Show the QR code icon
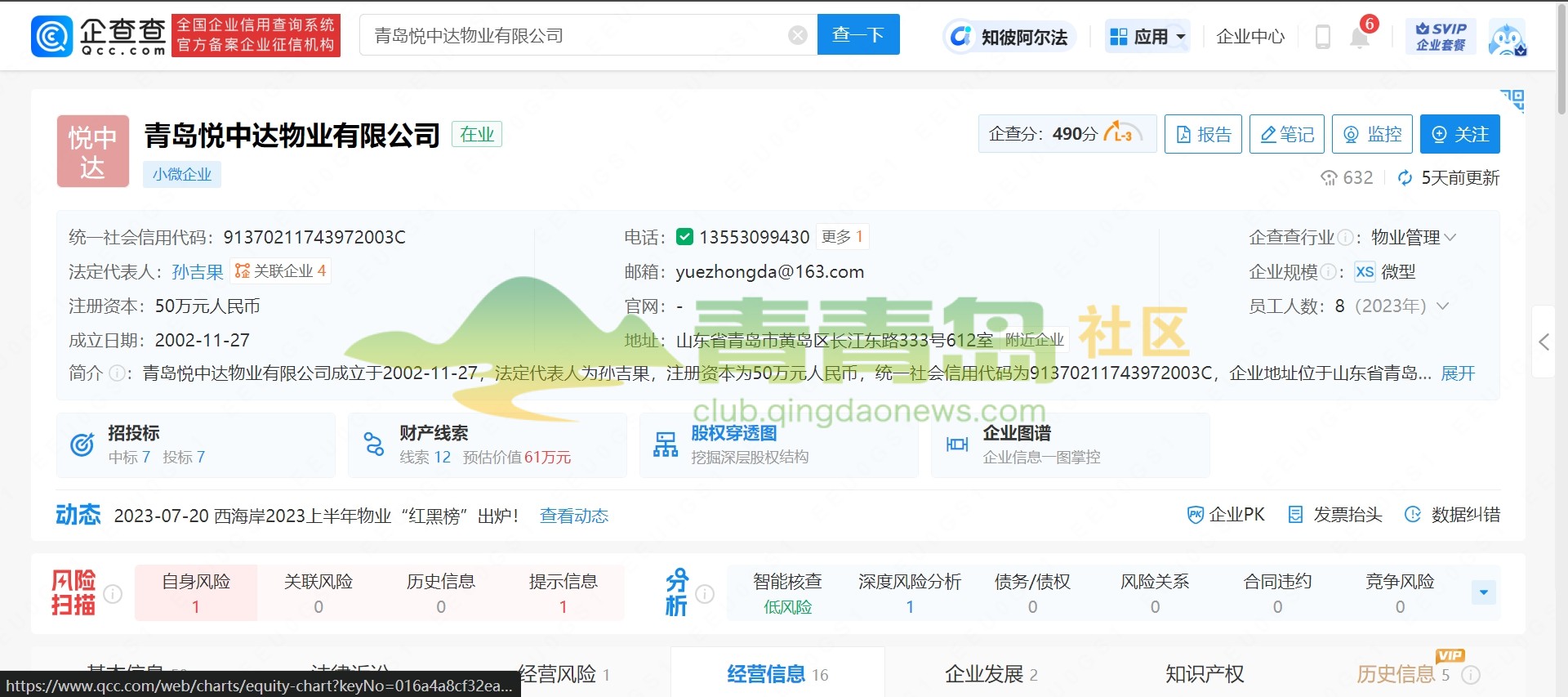The height and width of the screenshot is (697, 1568). (1512, 100)
